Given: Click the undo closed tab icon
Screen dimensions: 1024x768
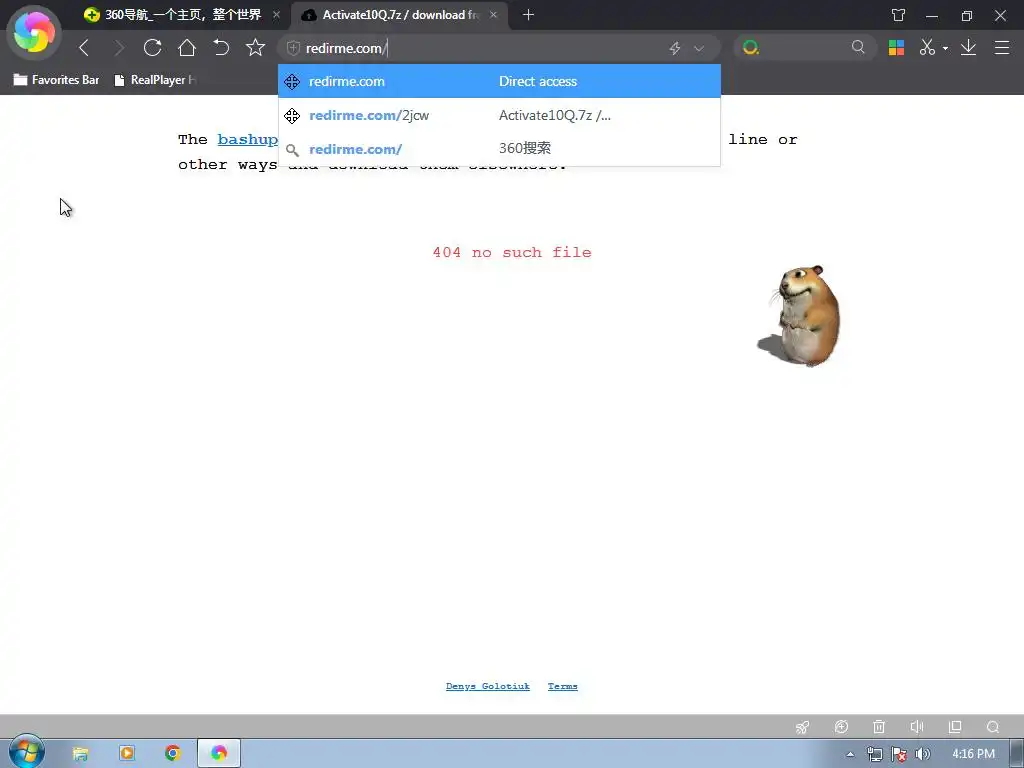Looking at the screenshot, I should coord(221,48).
